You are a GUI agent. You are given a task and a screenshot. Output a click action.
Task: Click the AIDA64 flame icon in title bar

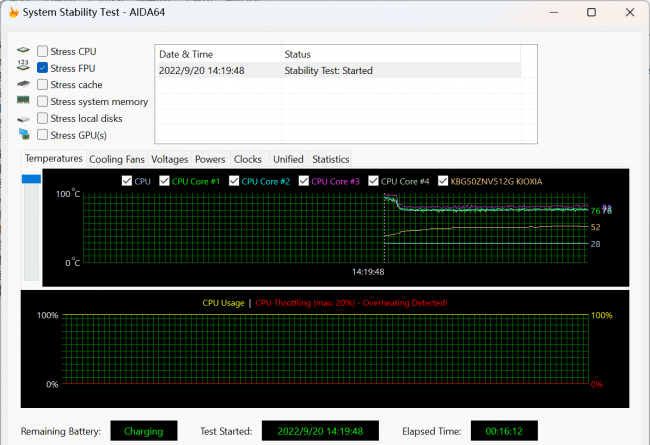pos(14,12)
